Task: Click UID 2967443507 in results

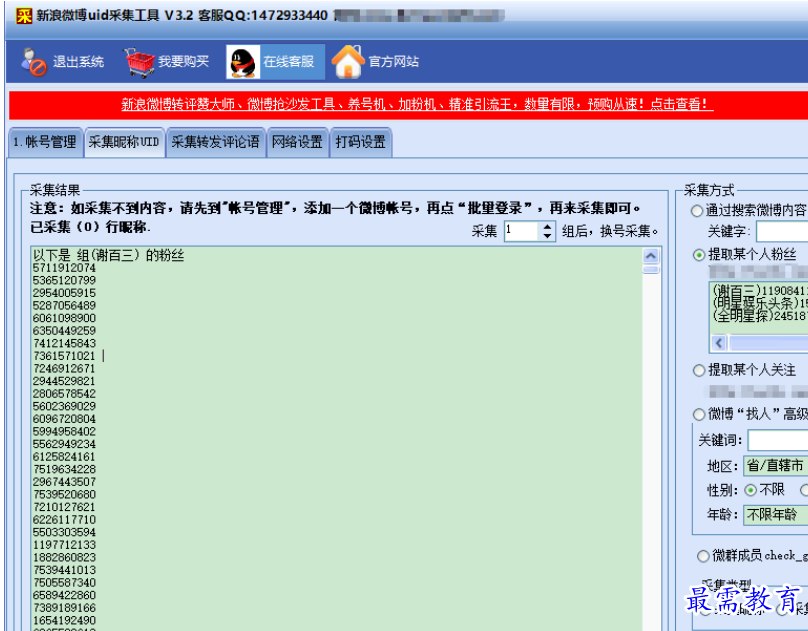Action: (x=64, y=482)
